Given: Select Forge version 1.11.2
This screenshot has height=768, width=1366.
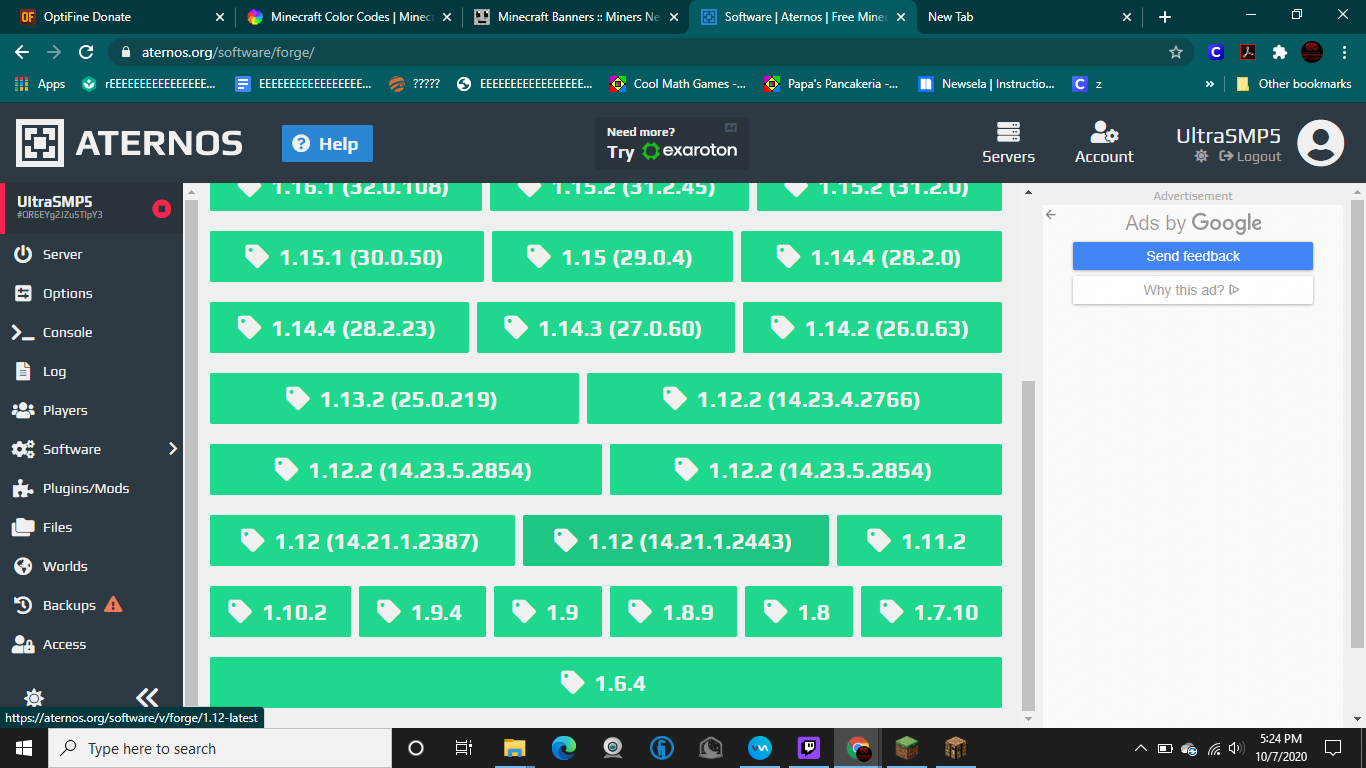Looking at the screenshot, I should tap(919, 541).
